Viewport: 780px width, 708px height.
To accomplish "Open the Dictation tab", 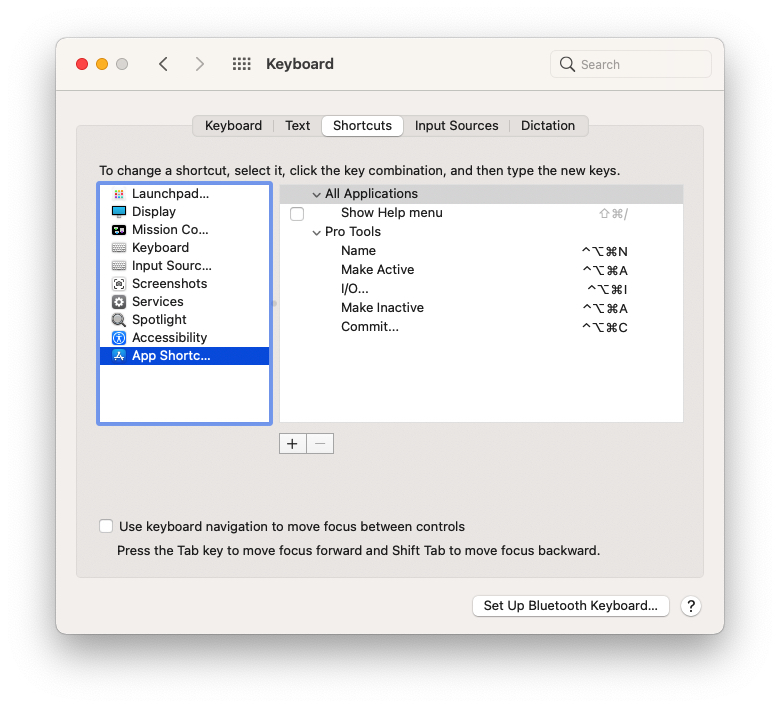I will (547, 126).
